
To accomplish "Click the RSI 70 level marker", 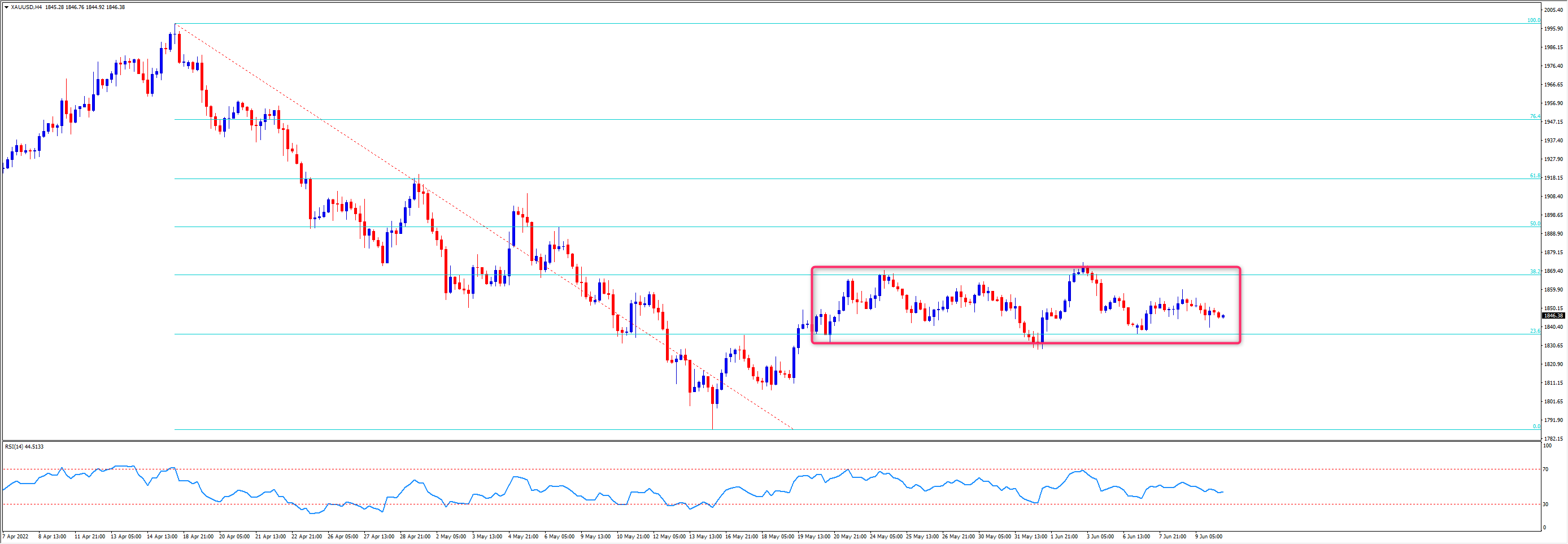I will click(1545, 469).
